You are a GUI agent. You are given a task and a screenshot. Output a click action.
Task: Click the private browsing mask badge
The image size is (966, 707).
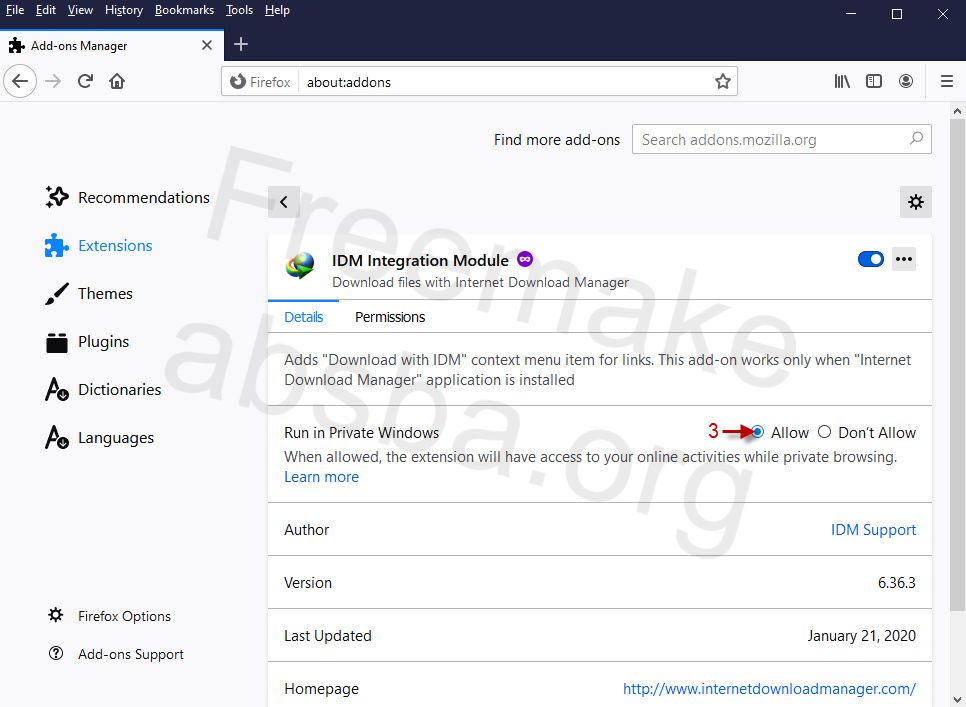[x=525, y=259]
